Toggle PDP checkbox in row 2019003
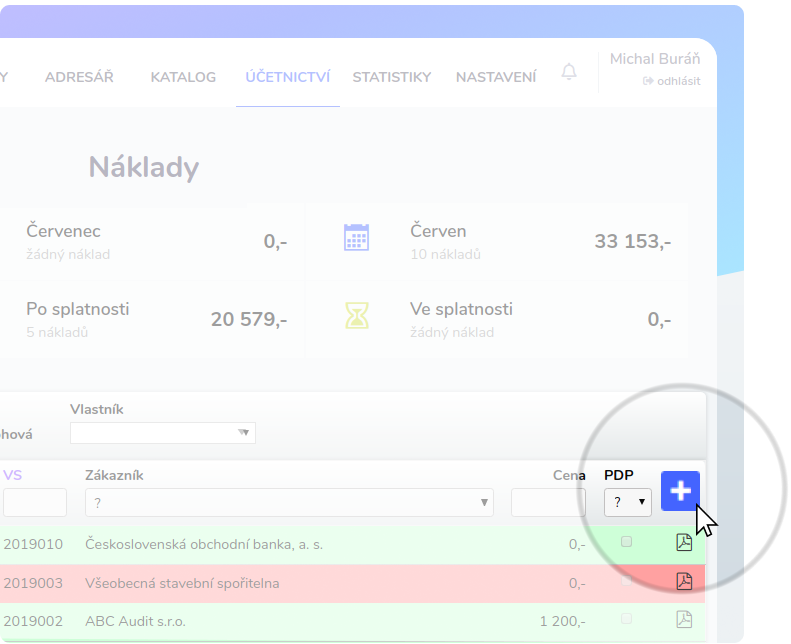791x644 pixels. pos(626,580)
